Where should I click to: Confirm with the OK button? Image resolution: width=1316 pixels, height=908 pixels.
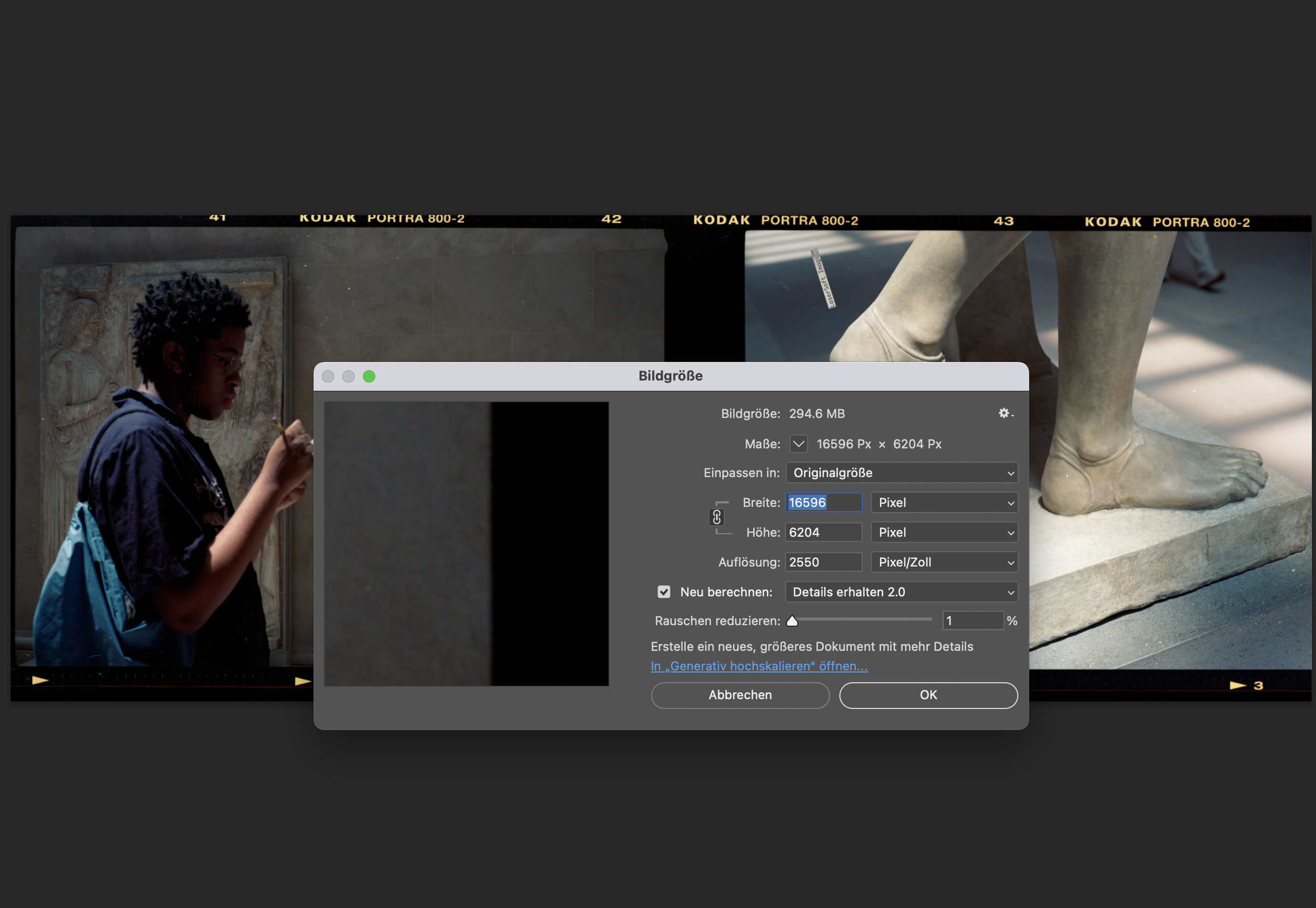(928, 695)
